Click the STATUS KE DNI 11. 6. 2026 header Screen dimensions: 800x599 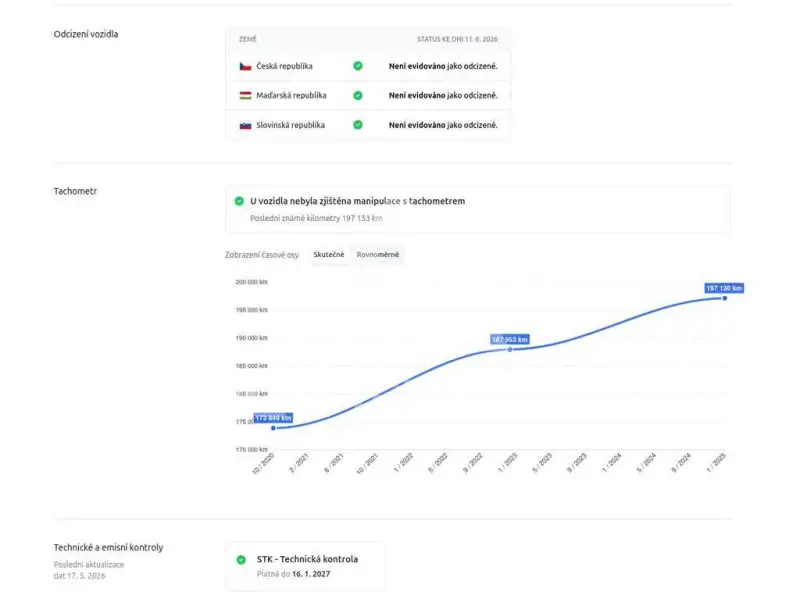click(457, 39)
